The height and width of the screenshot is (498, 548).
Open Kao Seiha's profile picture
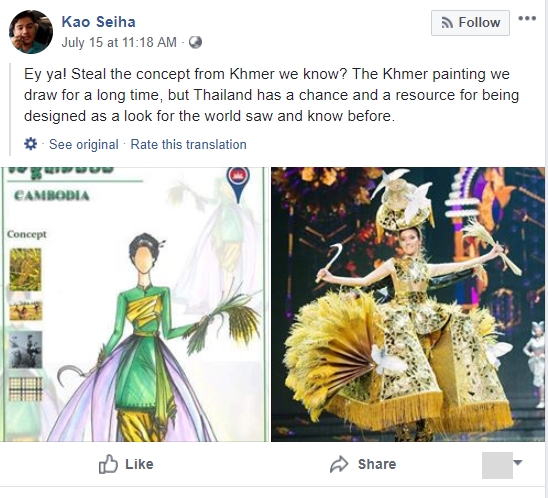[x=31, y=32]
